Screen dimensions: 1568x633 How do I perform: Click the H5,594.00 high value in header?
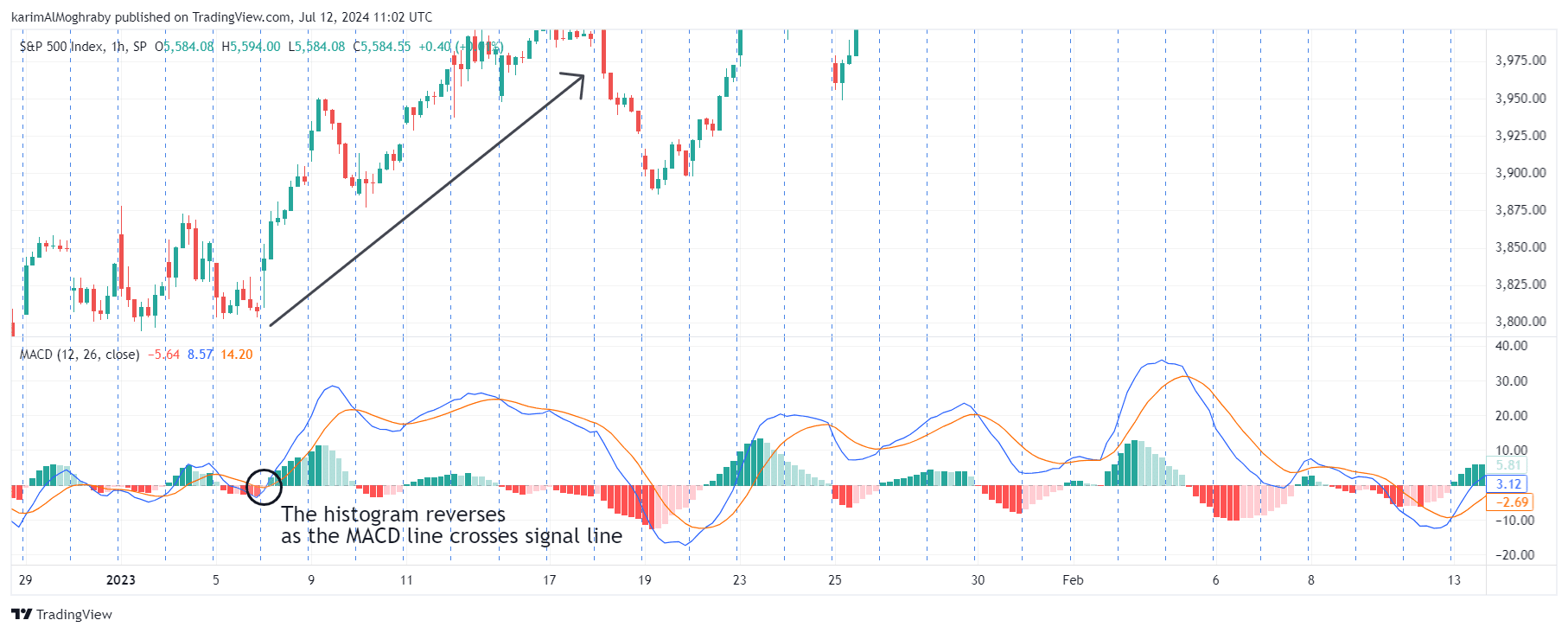[x=252, y=46]
